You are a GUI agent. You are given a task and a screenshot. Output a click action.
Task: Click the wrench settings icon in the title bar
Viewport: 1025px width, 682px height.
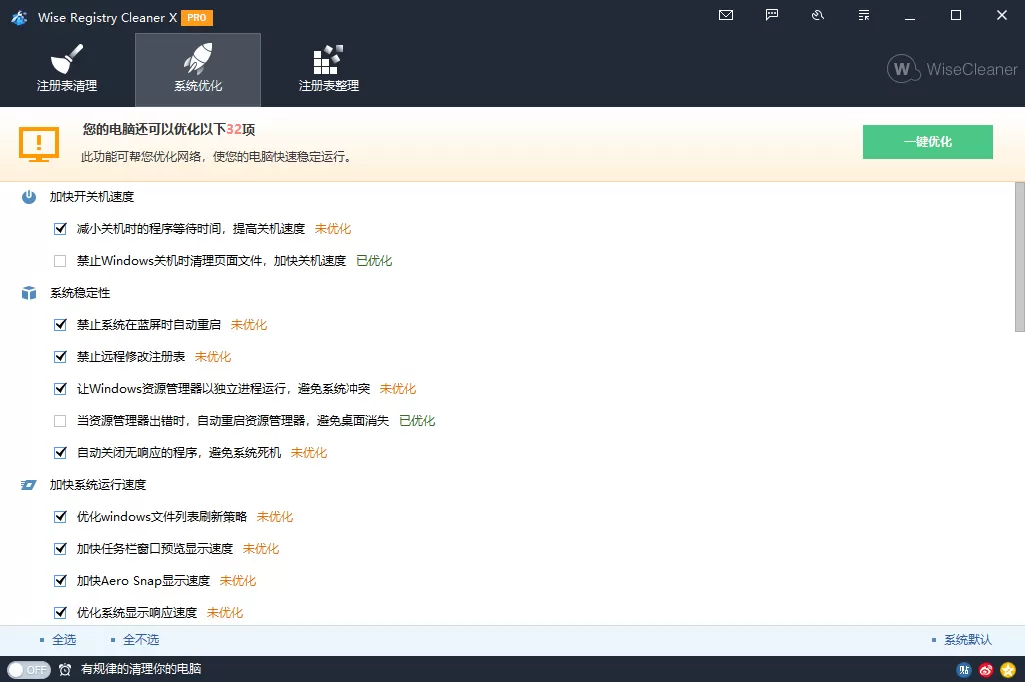pyautogui.click(x=817, y=15)
